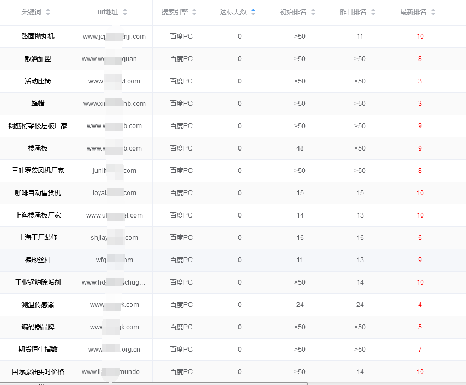Sort by the url地址 column arrows
466x385 pixels.
pyautogui.click(x=125, y=12)
